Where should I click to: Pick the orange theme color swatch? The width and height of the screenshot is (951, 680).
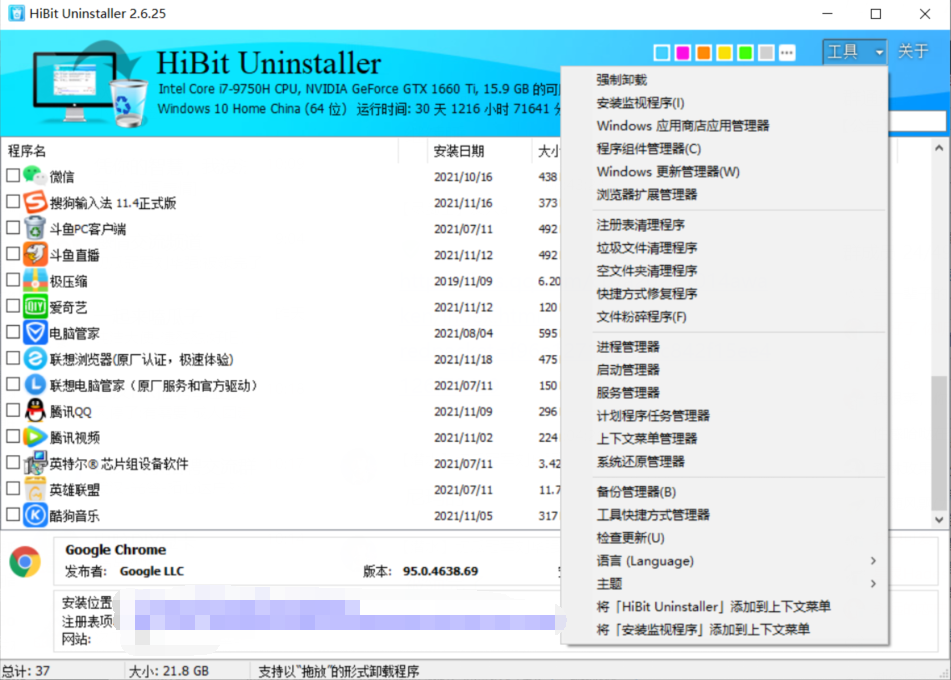coord(704,53)
